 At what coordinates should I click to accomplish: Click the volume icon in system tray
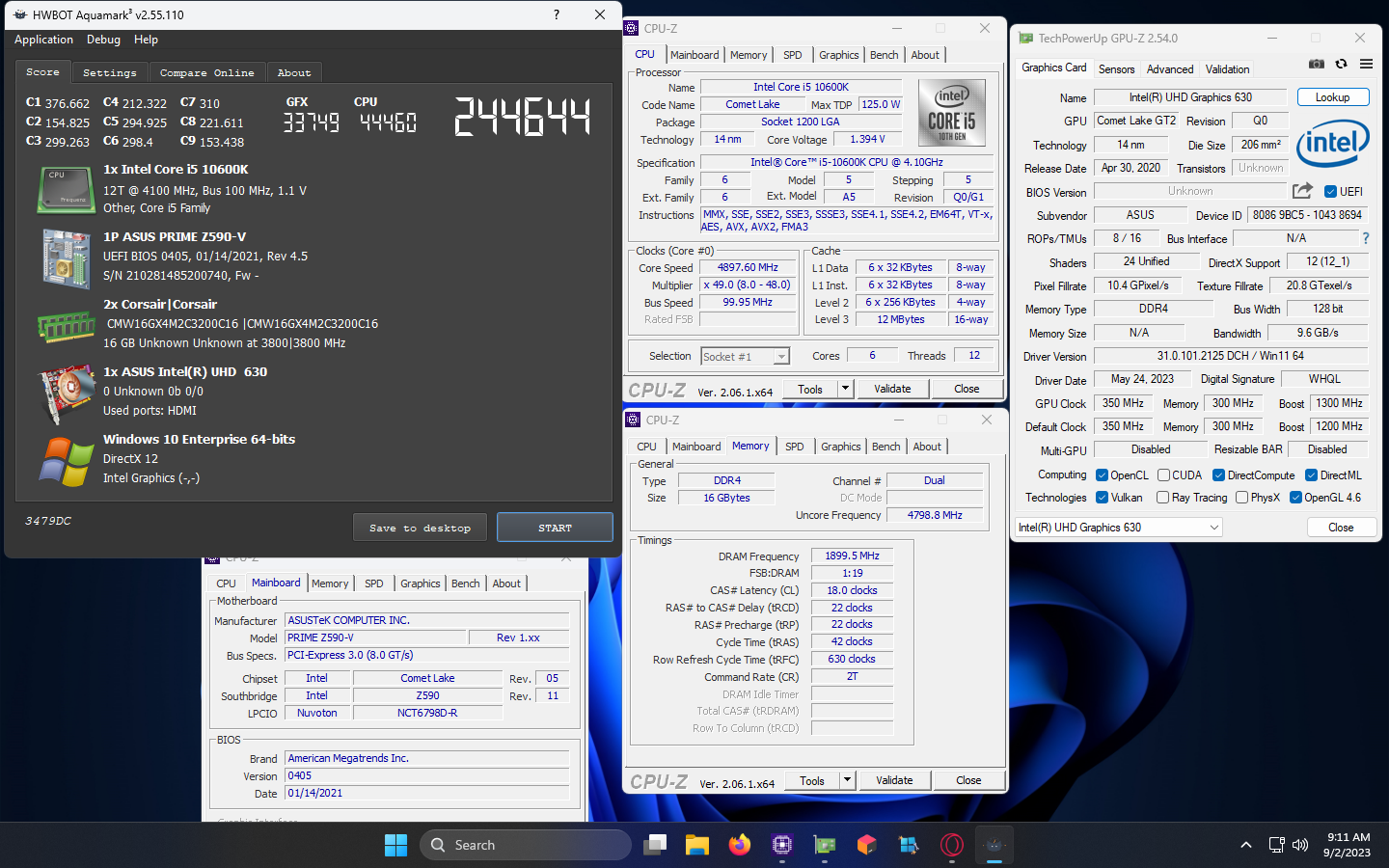click(1300, 845)
